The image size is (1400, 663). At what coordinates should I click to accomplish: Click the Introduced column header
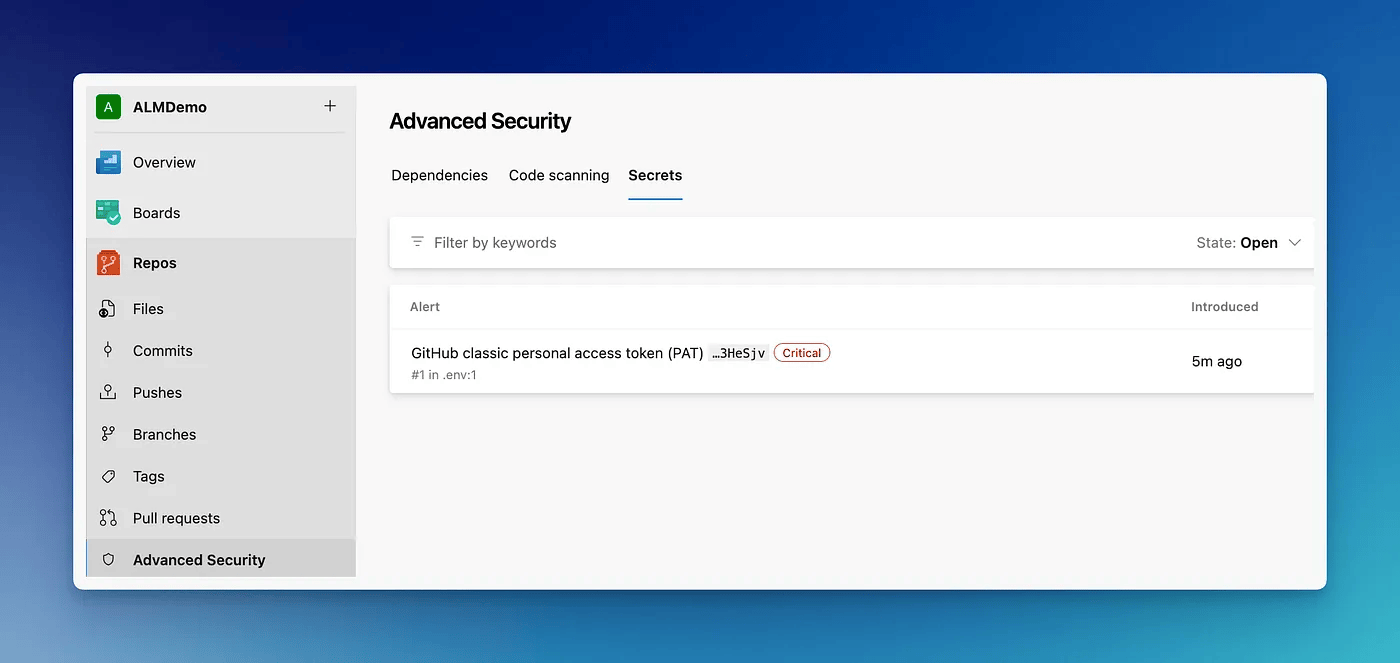tap(1224, 307)
